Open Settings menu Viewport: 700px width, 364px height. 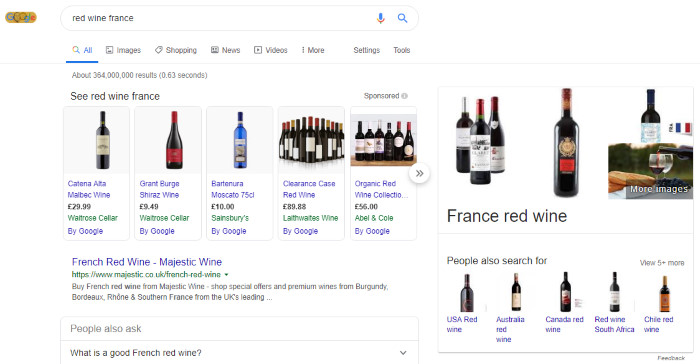(367, 50)
